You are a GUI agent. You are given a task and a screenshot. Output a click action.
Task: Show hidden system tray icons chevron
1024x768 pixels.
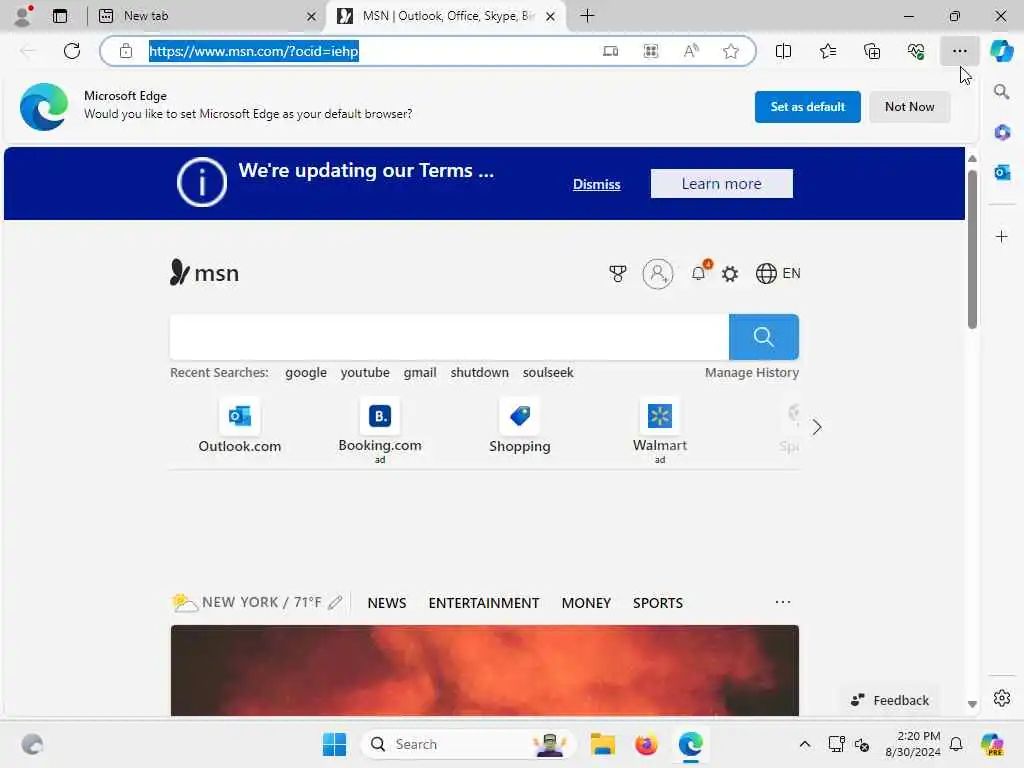pyautogui.click(x=805, y=744)
